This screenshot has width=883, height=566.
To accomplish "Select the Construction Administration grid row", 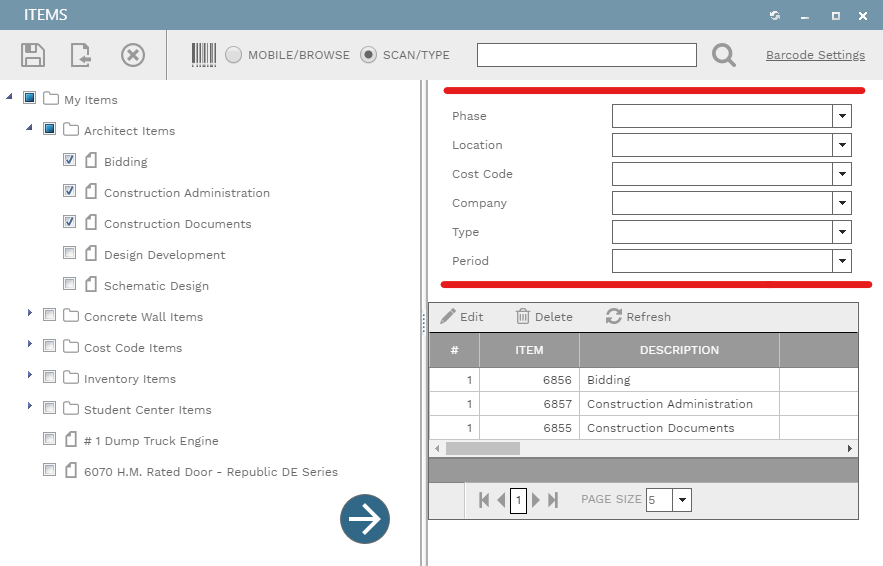I will 669,404.
